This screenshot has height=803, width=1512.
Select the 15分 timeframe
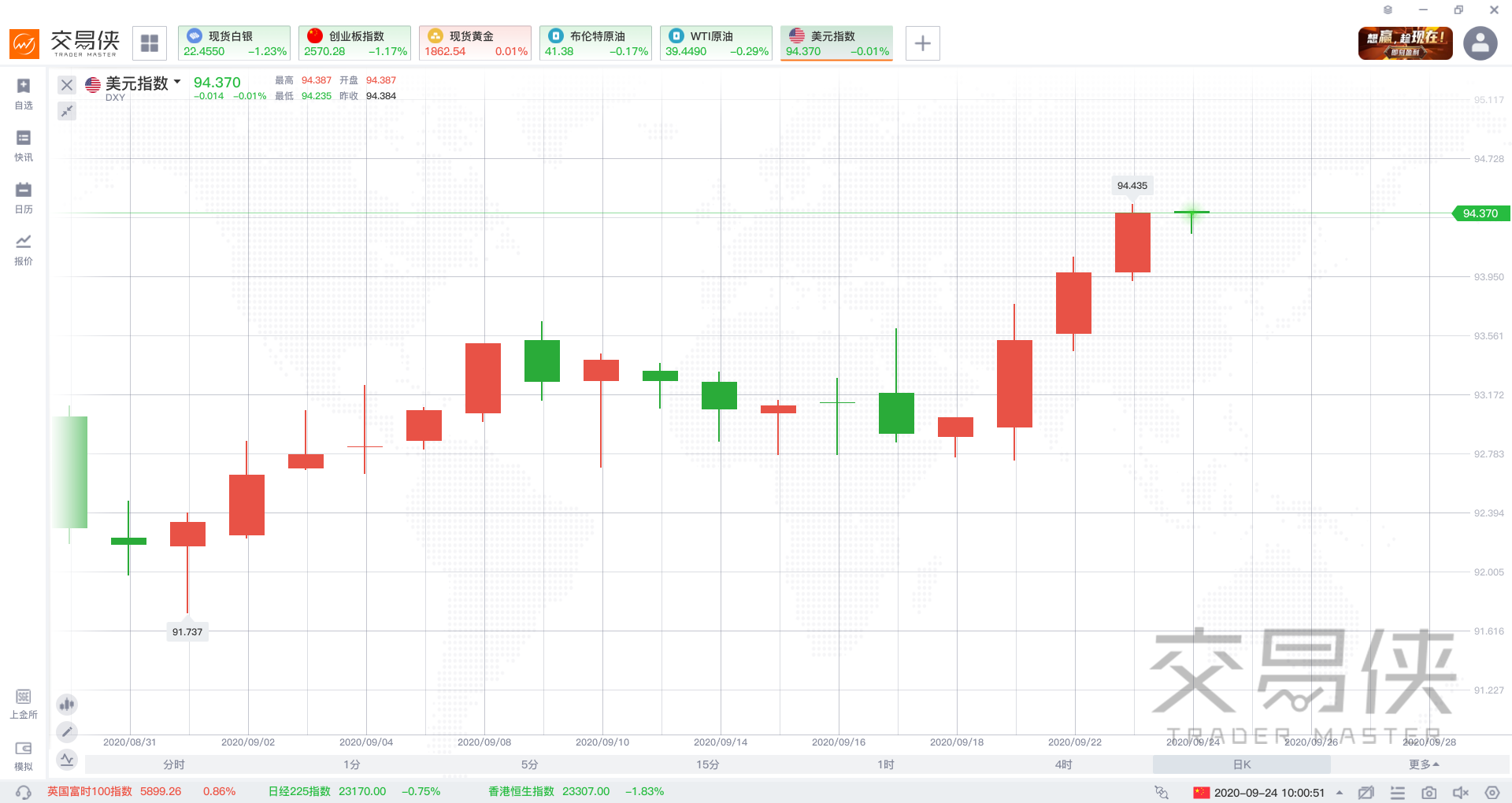708,764
